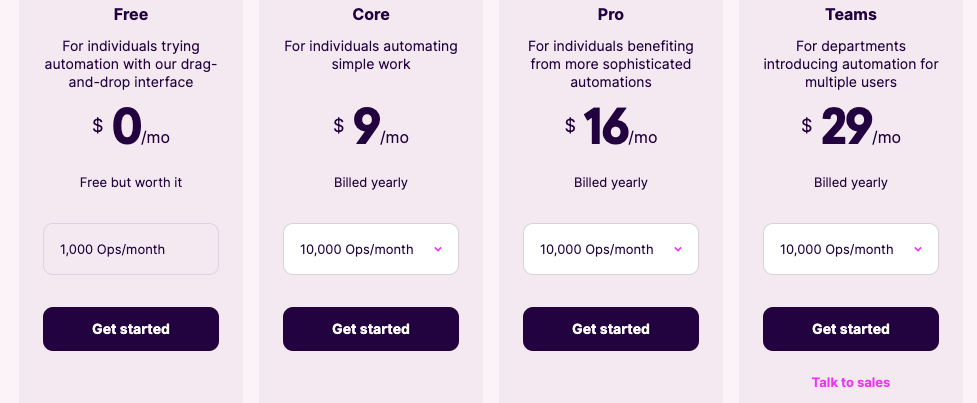
Task: Click Get started under the Pro plan
Action: click(611, 329)
